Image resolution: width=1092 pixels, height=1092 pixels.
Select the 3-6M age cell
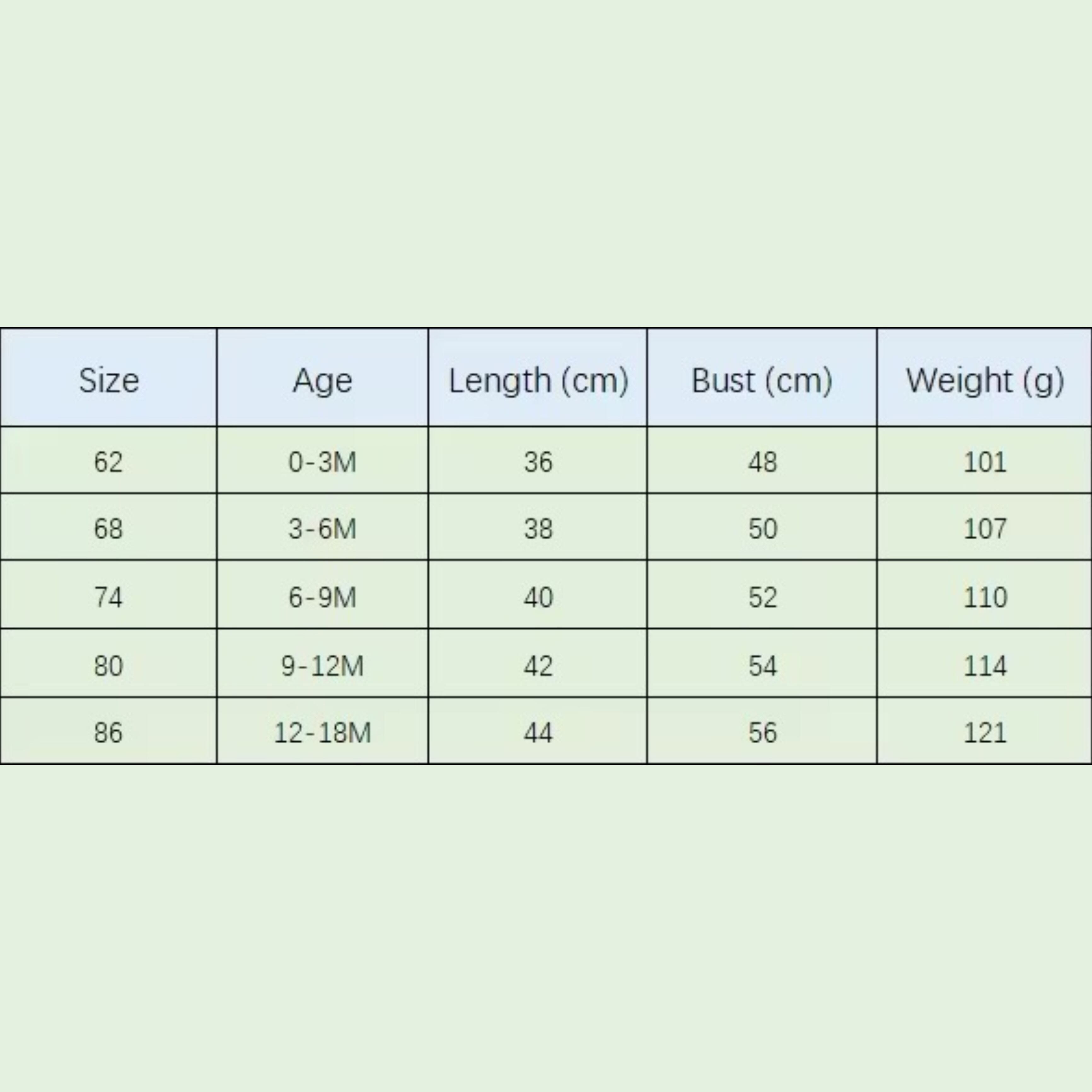point(322,528)
